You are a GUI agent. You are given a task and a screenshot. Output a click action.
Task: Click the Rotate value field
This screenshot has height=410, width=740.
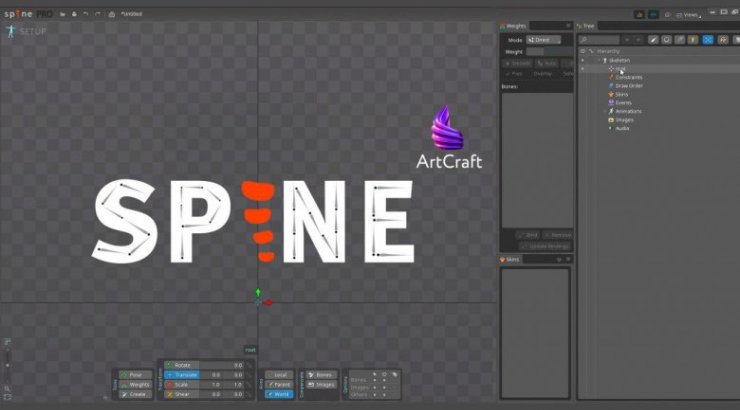point(222,365)
